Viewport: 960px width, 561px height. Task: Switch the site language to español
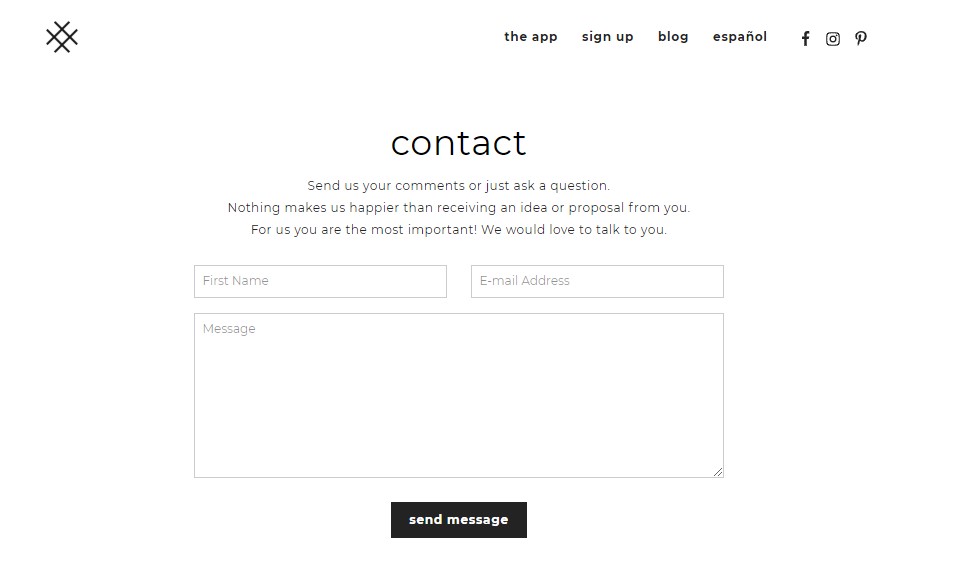point(739,37)
